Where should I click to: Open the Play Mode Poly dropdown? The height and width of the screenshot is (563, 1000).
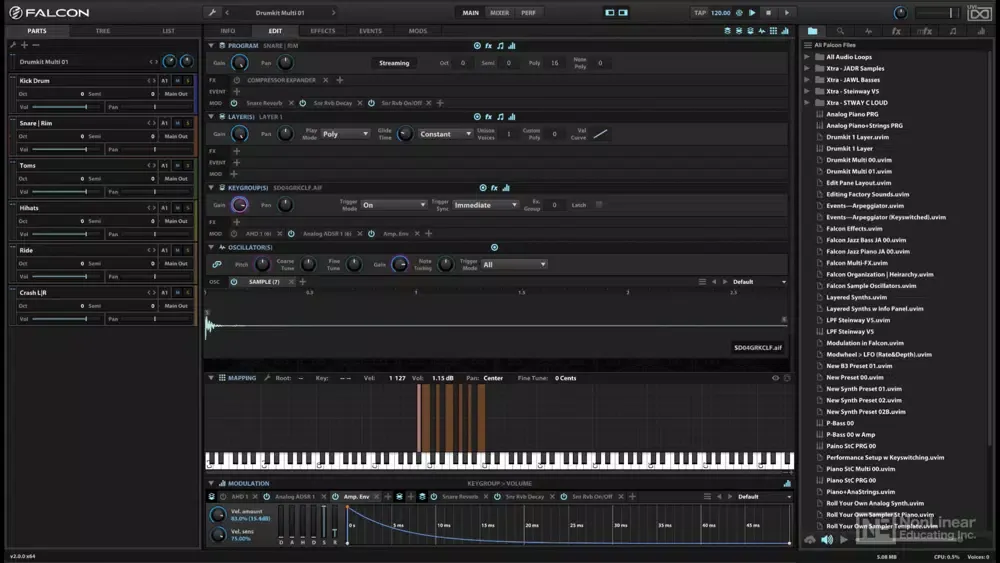(x=345, y=134)
